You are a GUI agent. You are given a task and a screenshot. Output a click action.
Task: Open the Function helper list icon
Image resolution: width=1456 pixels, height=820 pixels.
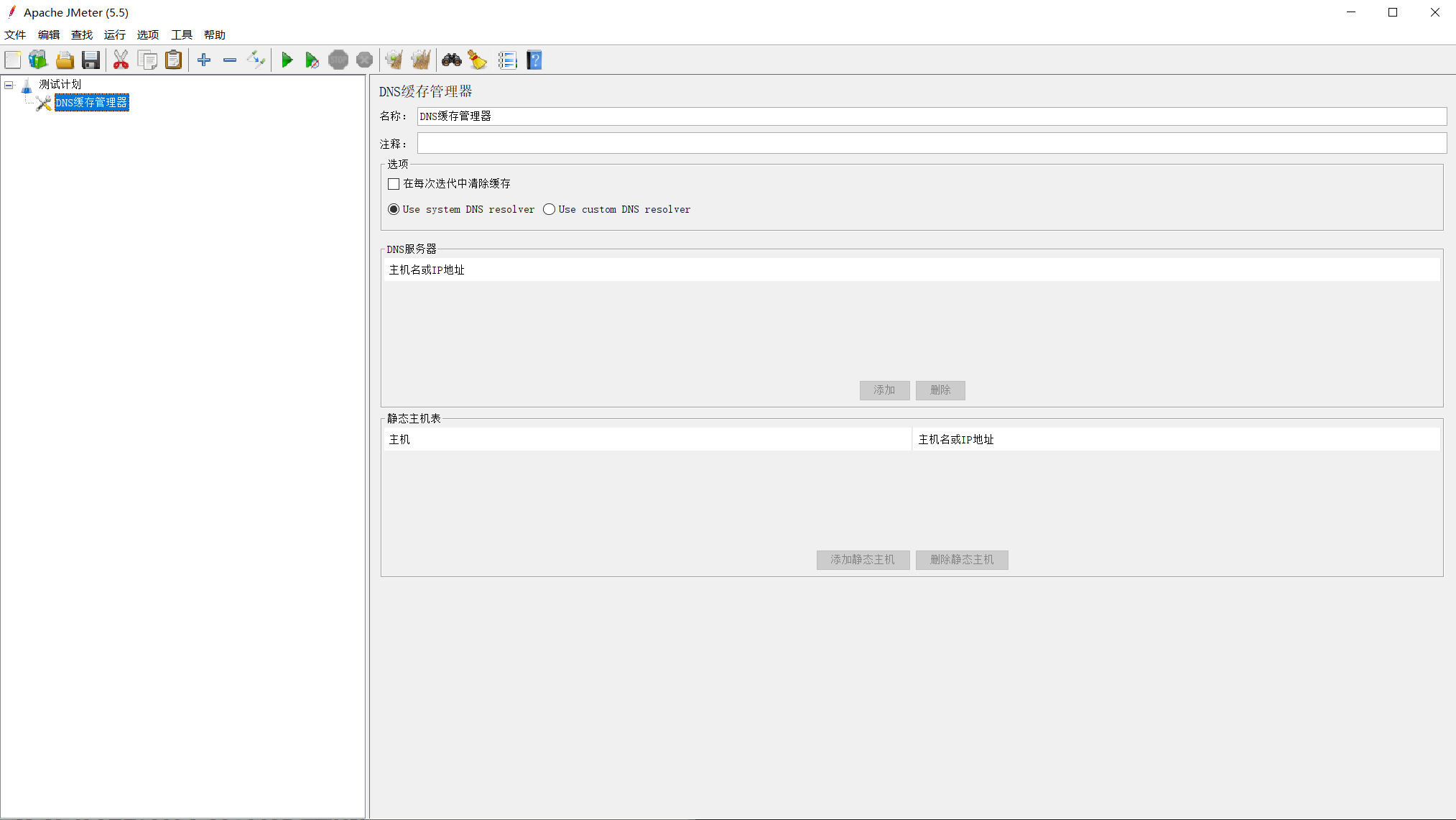(507, 60)
